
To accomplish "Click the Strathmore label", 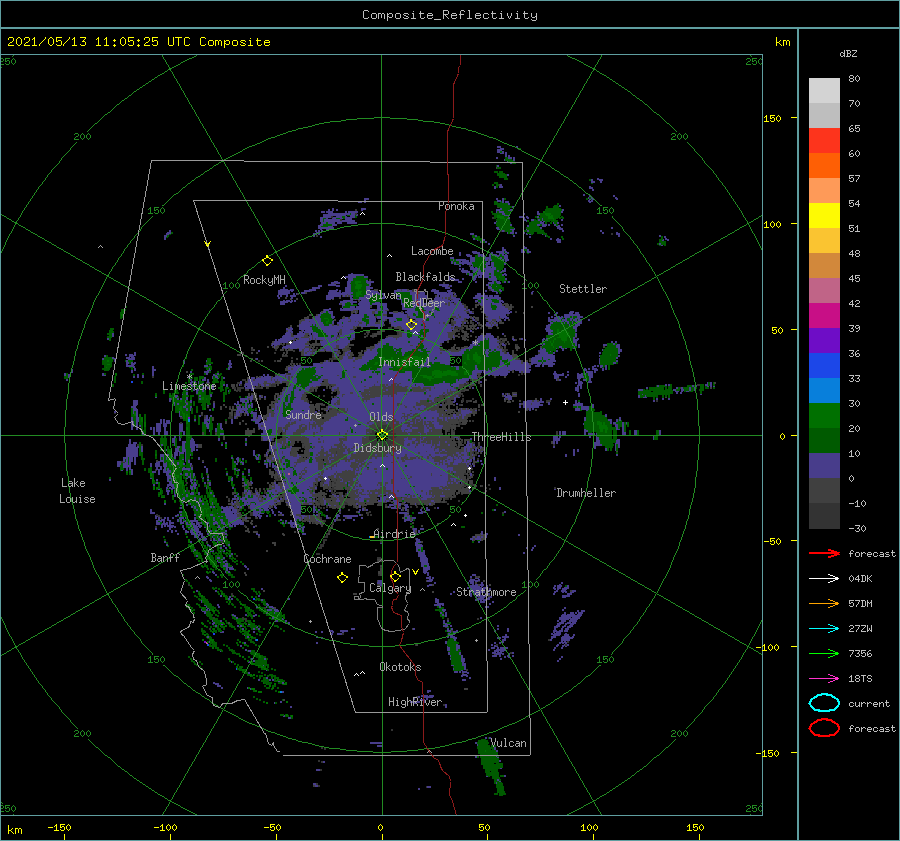I will (486, 592).
